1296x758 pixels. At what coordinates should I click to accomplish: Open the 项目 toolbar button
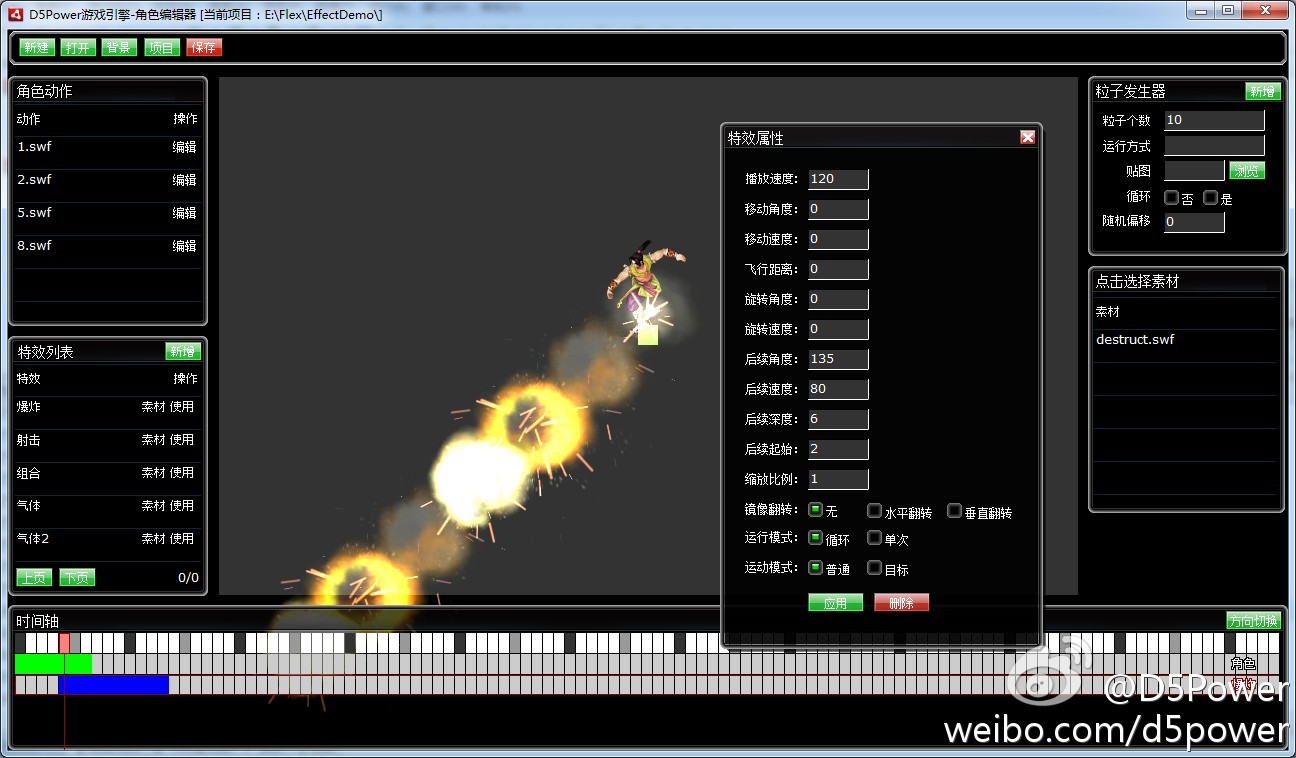pyautogui.click(x=161, y=48)
